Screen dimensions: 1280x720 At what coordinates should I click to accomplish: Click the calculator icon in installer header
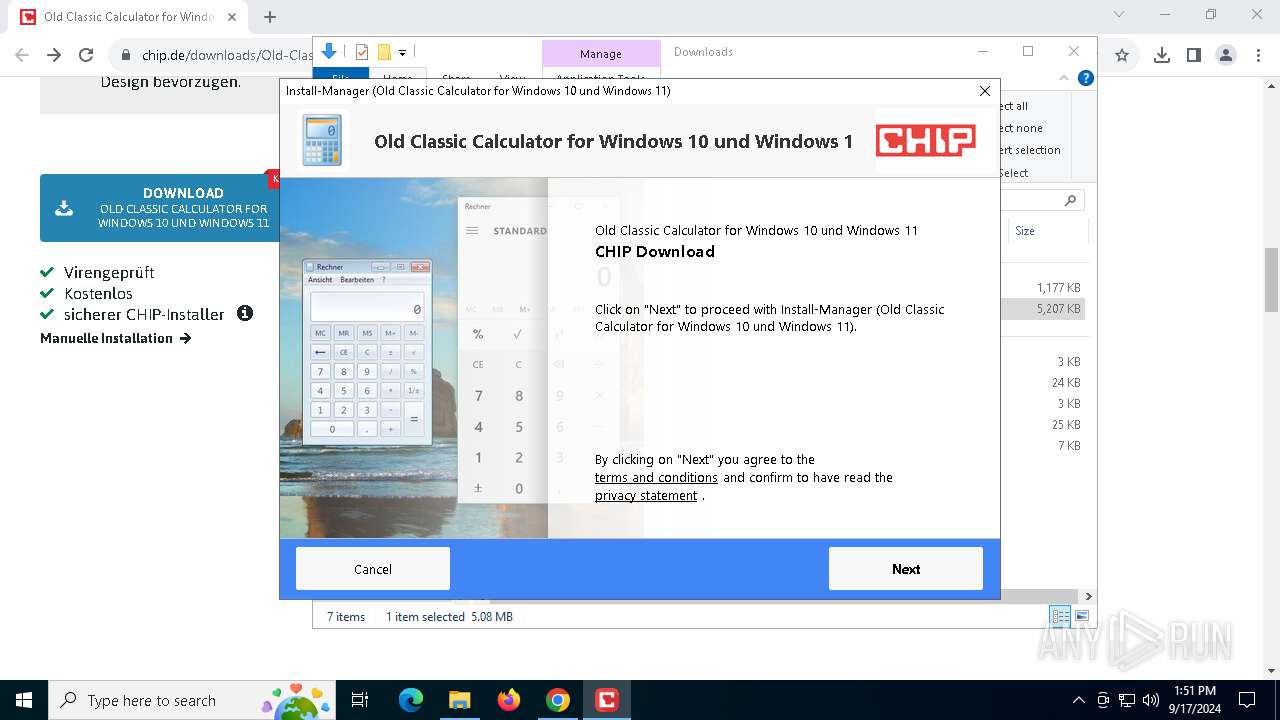pos(322,140)
